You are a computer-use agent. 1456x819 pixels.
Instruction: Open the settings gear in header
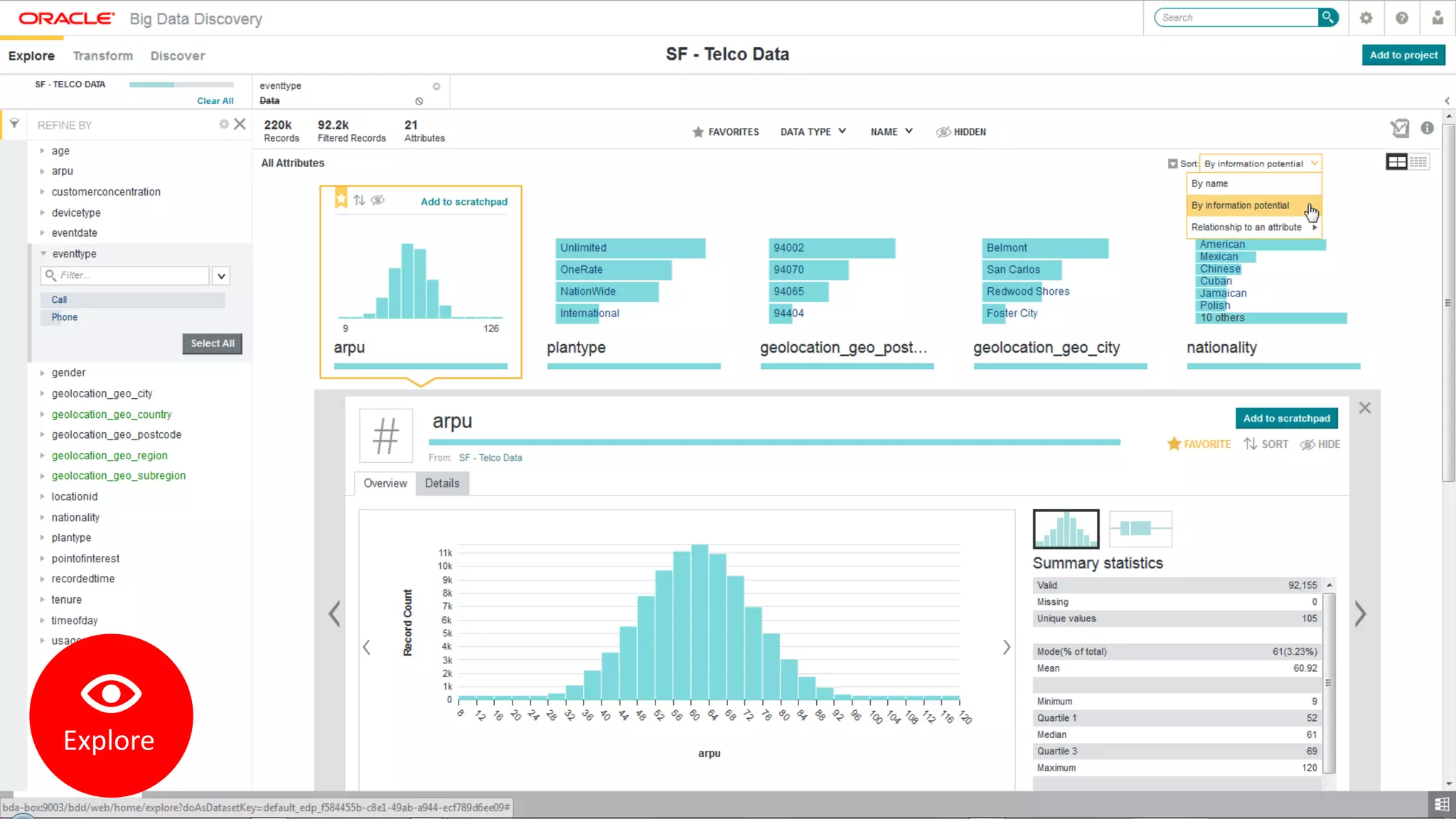(1366, 18)
